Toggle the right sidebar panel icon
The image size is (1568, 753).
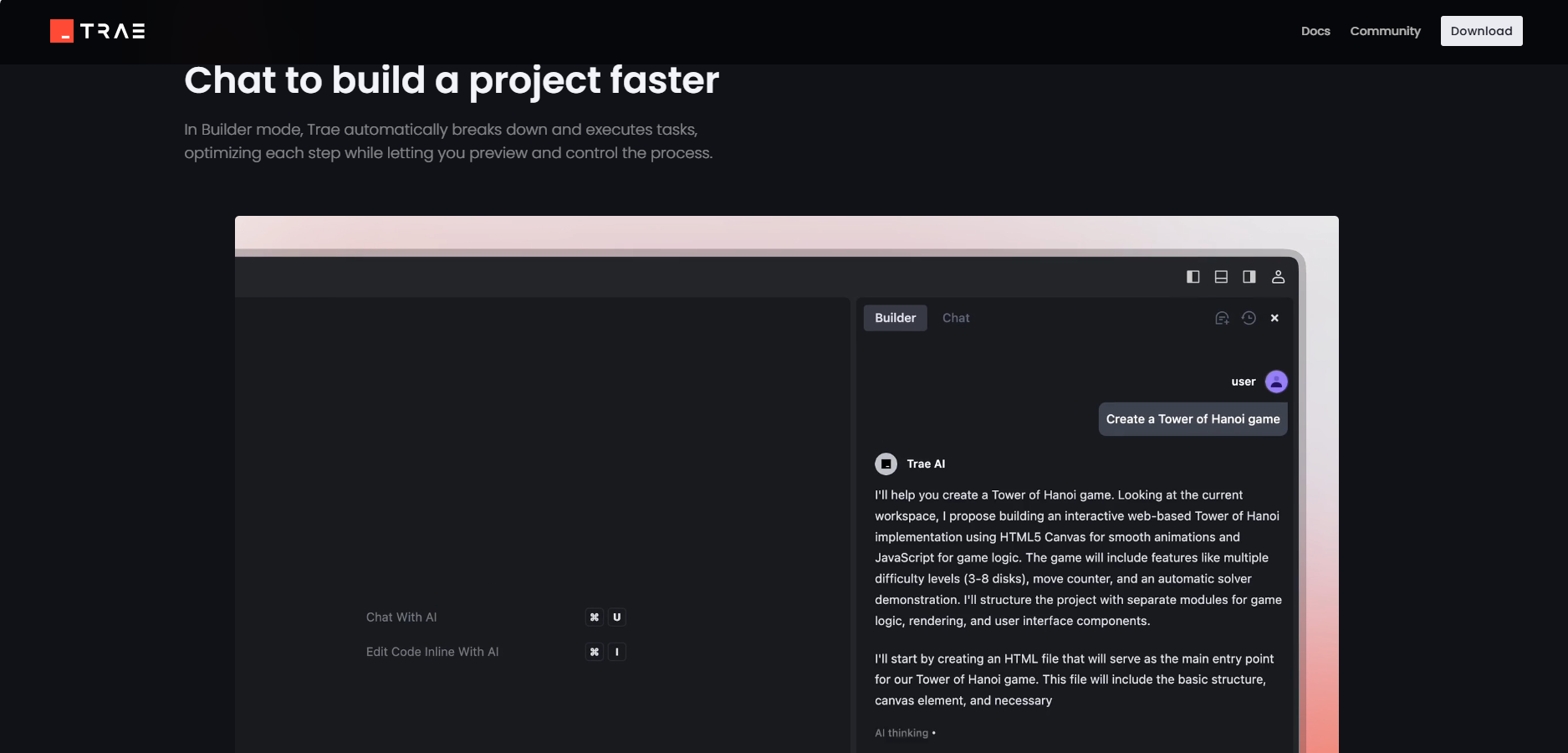tap(1249, 277)
